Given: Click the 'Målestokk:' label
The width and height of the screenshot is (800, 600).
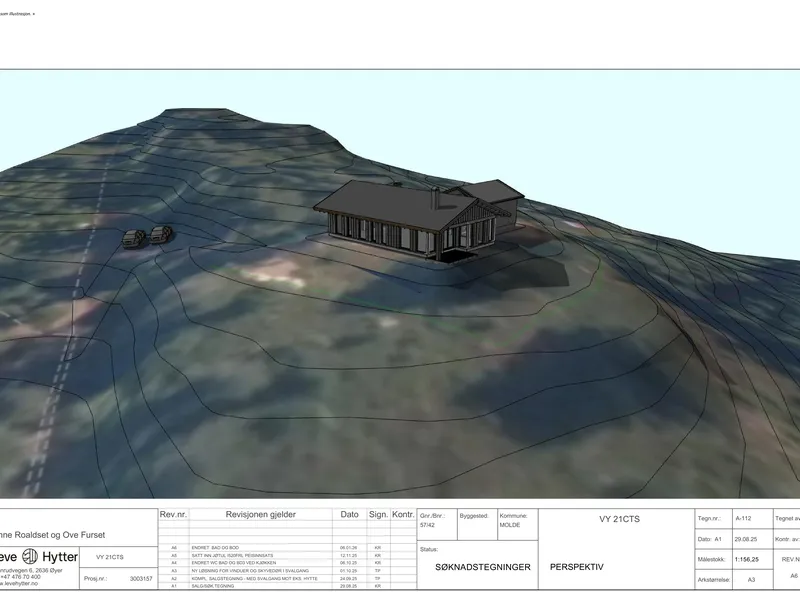Looking at the screenshot, I should [x=711, y=559].
